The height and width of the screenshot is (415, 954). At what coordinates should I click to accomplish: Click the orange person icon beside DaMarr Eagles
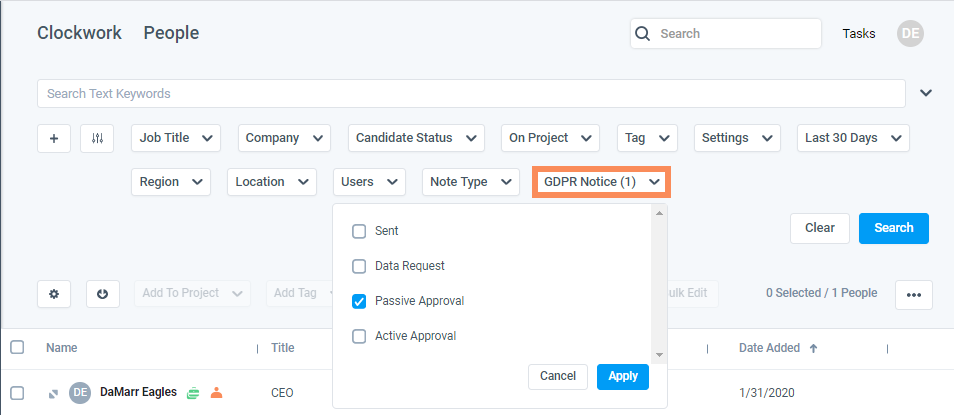(216, 393)
